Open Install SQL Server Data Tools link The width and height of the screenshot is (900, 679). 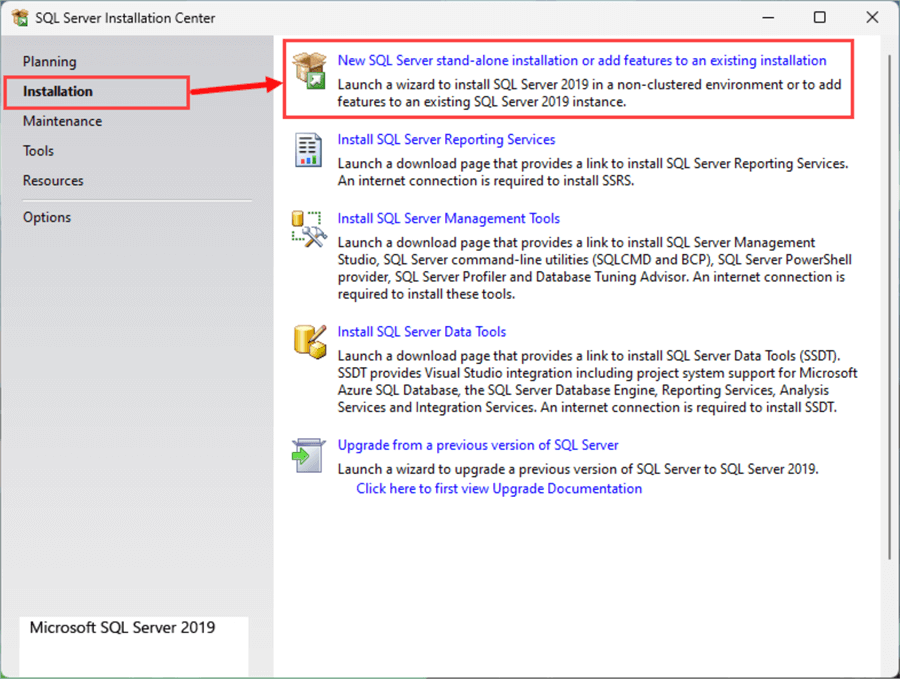(422, 332)
